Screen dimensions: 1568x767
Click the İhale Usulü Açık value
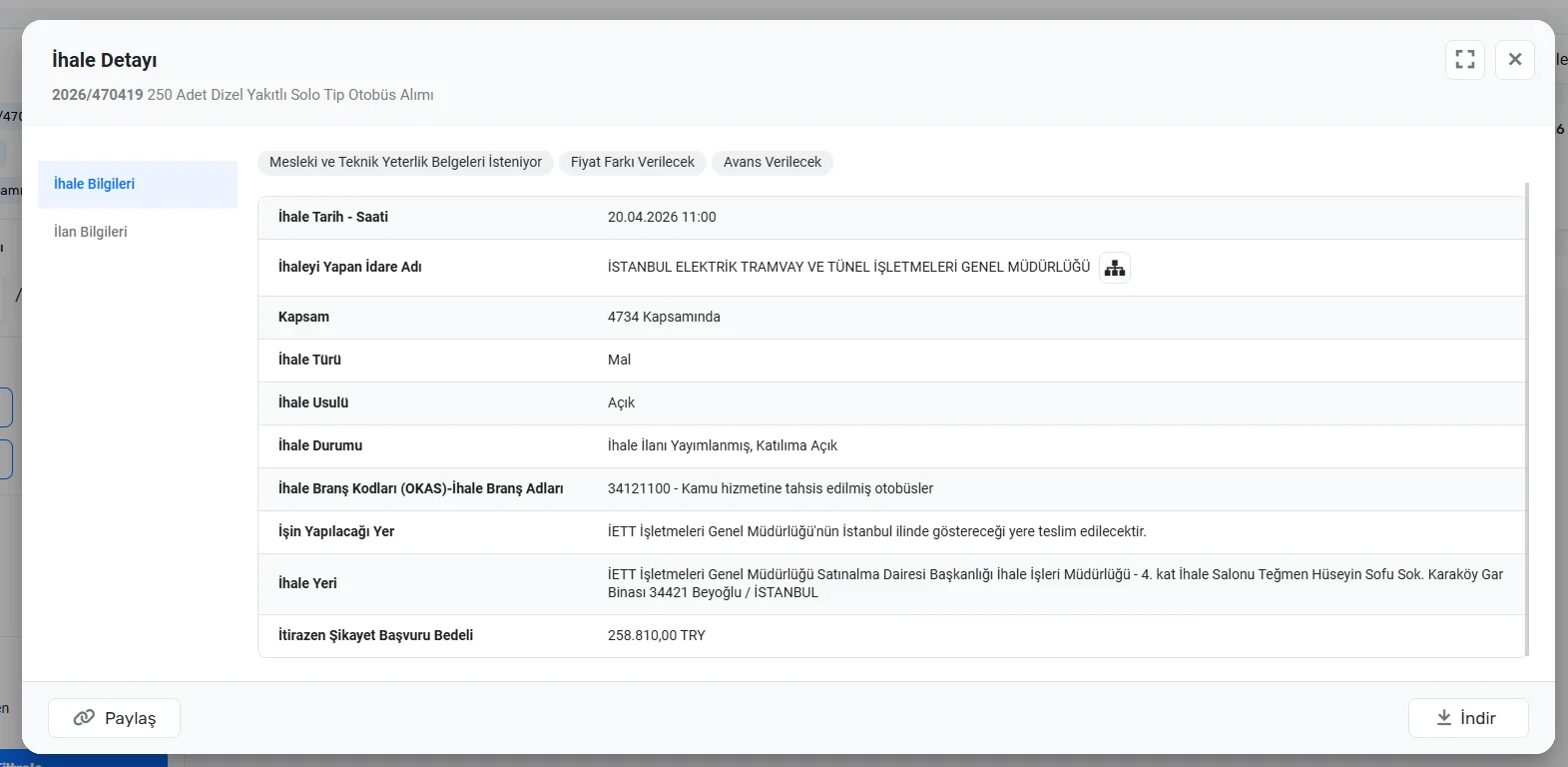[x=621, y=402]
